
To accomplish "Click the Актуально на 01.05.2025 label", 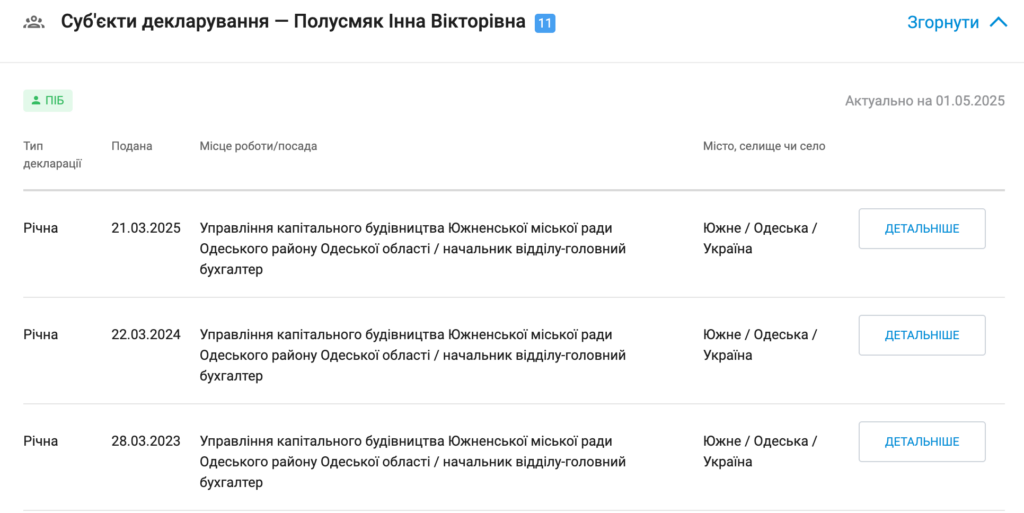I will (924, 101).
